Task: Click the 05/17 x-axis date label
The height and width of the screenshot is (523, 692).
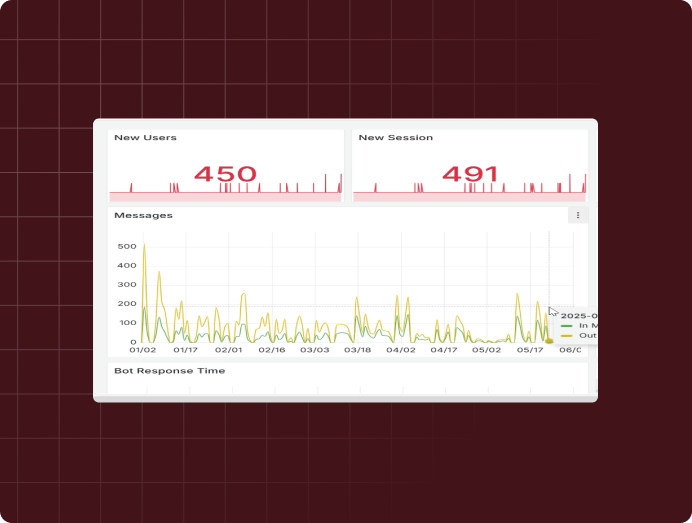Action: (529, 350)
